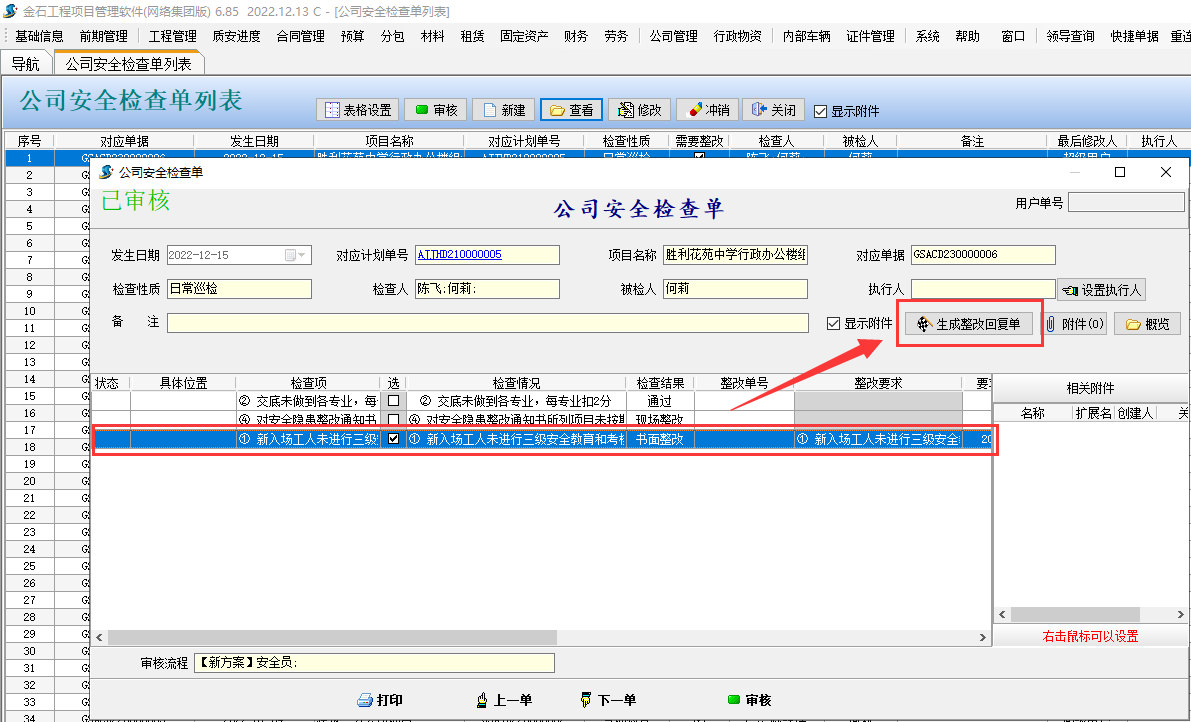The width and height of the screenshot is (1191, 722).
Task: Click the 打印 printer icon button
Action: (380, 700)
